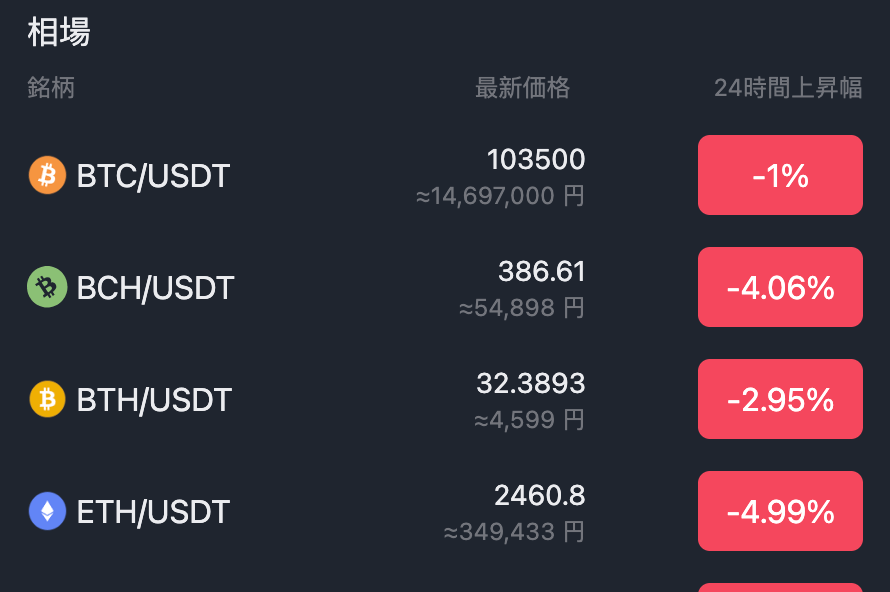The width and height of the screenshot is (890, 592).
Task: Click the partially visible red badge at bottom
Action: [x=780, y=587]
